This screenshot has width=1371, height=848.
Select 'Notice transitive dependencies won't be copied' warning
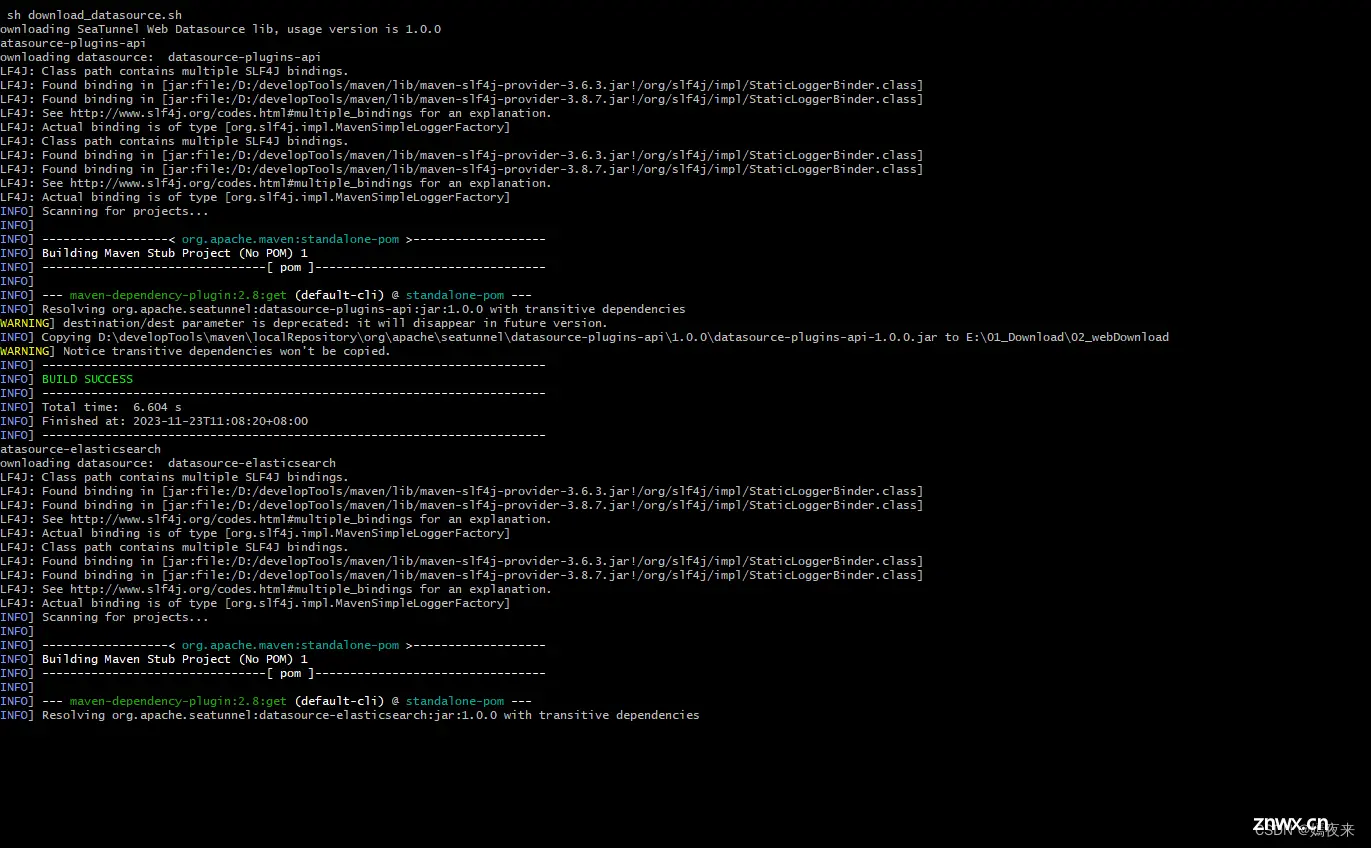(195, 351)
